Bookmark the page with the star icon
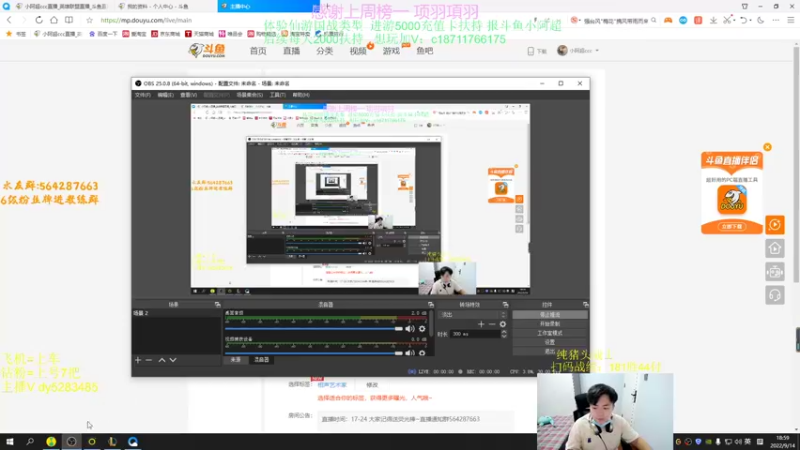 90,20
